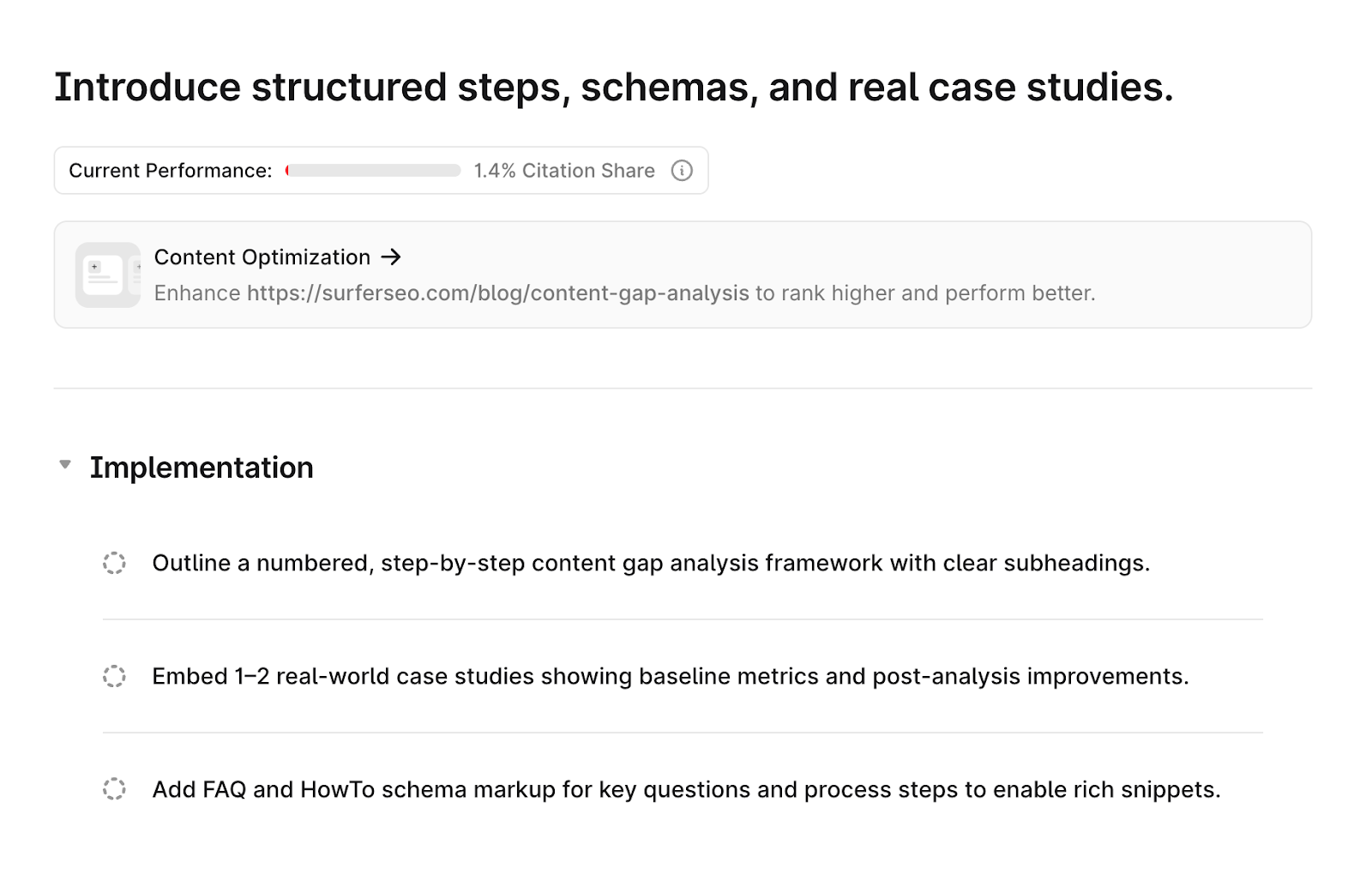Open the surferseo.com content-gap-analysis URL

pos(497,293)
